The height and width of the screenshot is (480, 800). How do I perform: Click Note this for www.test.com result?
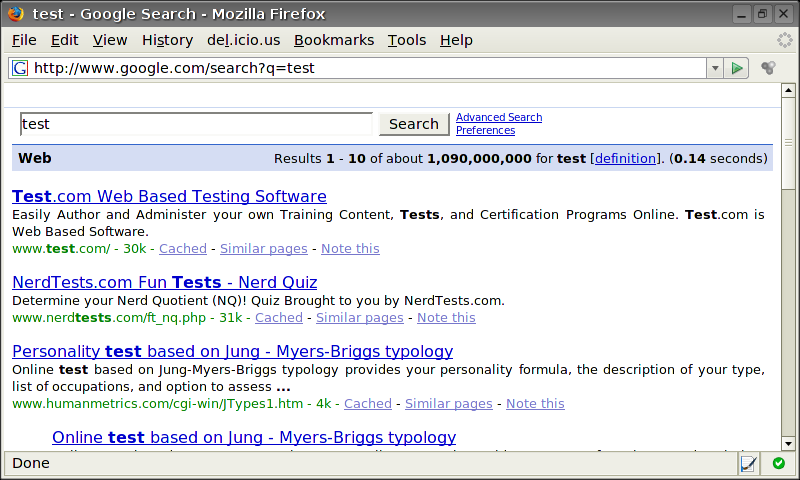click(x=350, y=248)
